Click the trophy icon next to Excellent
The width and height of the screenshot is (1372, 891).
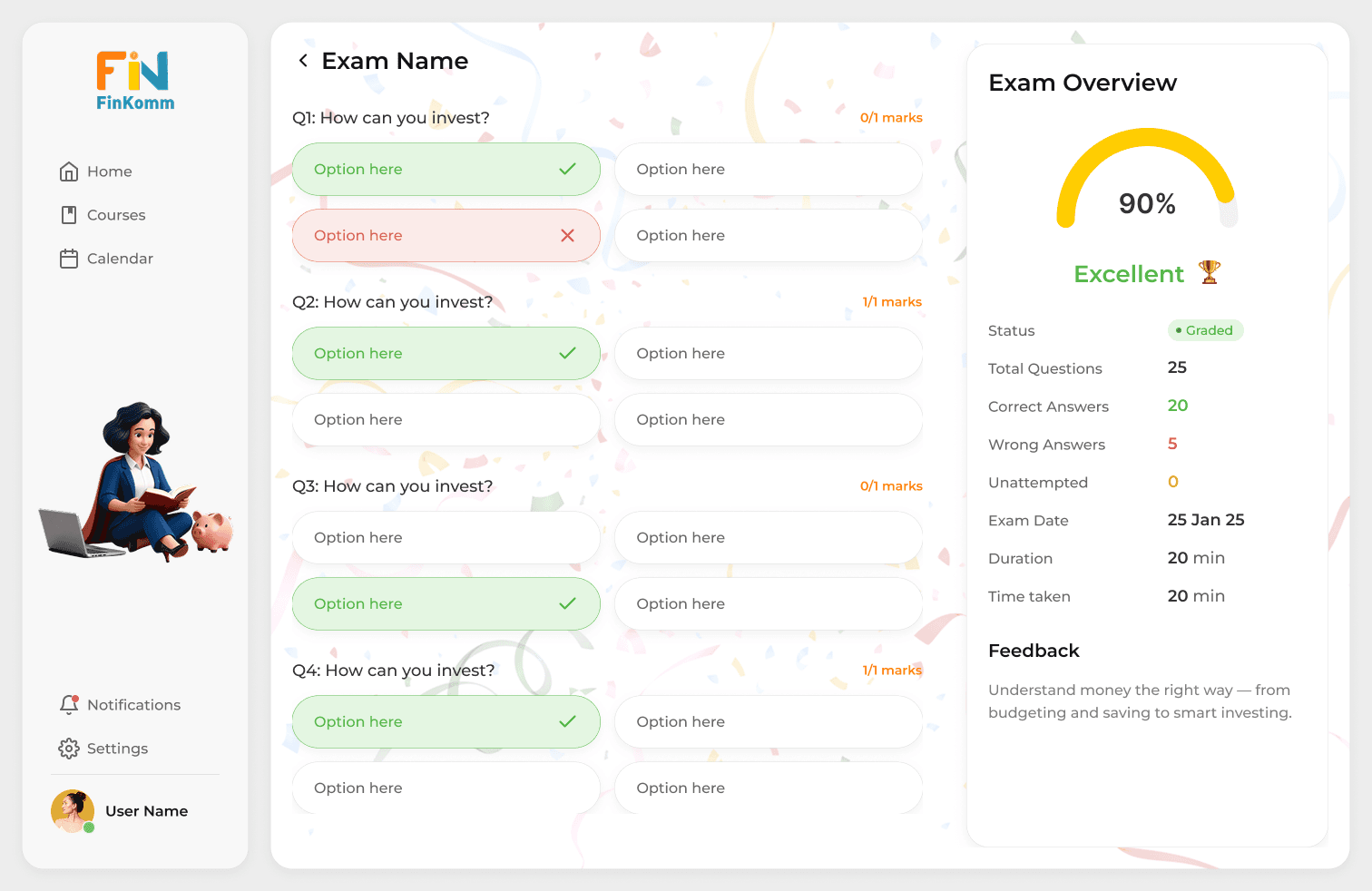click(1209, 272)
